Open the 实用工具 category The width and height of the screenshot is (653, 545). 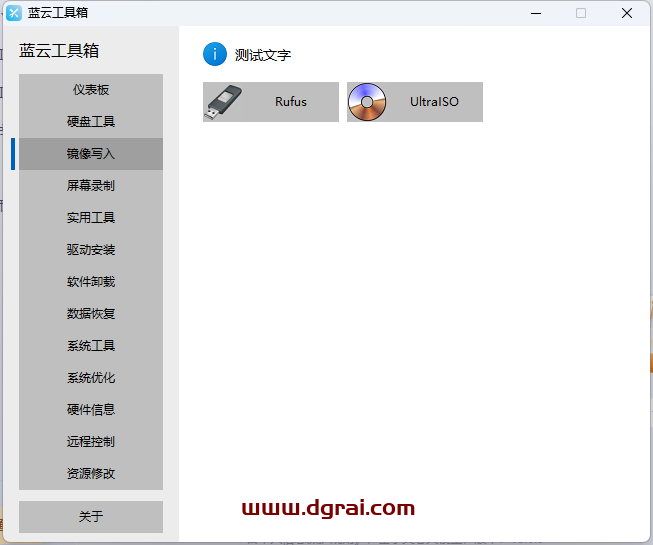point(91,218)
